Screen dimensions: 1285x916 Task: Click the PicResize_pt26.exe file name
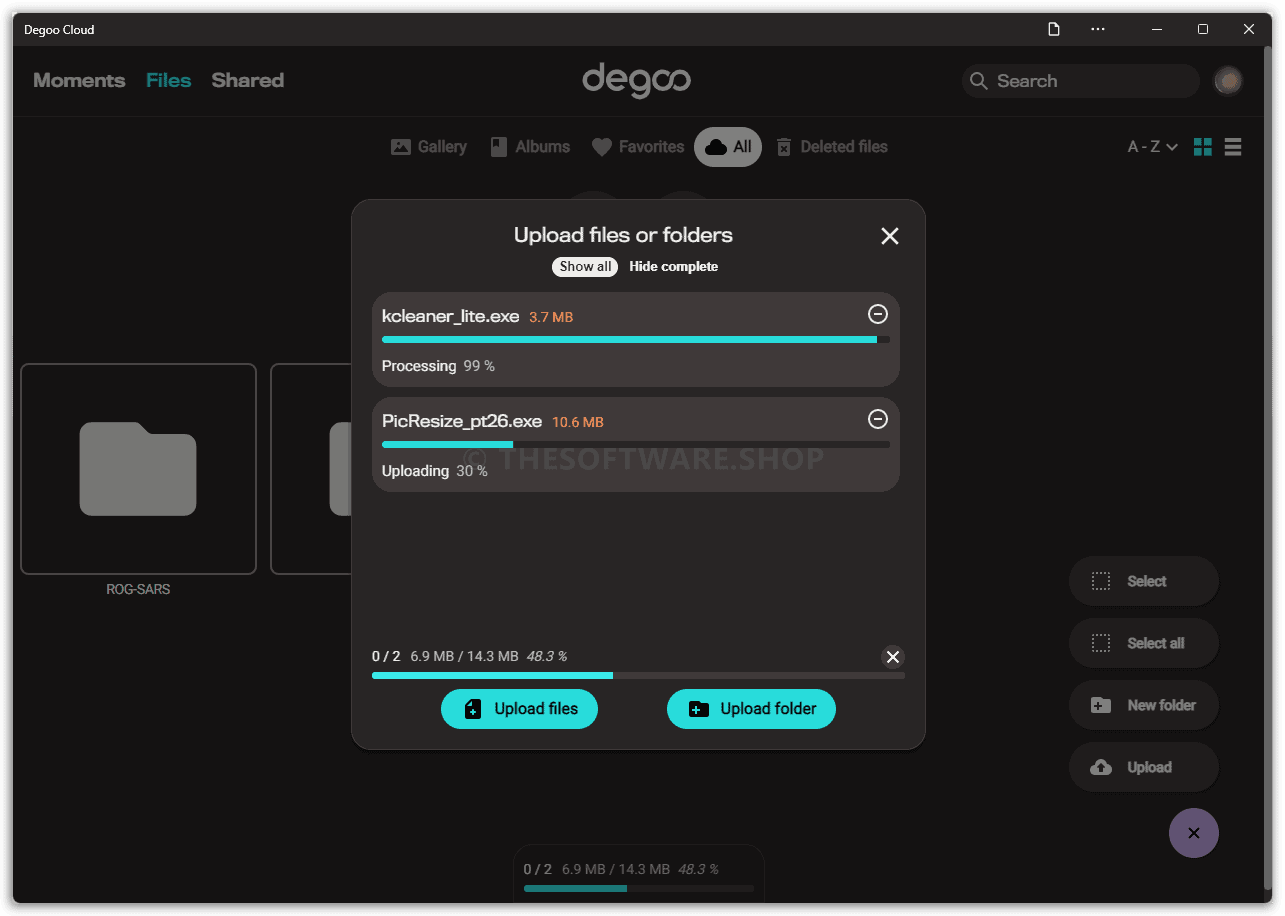(x=462, y=421)
